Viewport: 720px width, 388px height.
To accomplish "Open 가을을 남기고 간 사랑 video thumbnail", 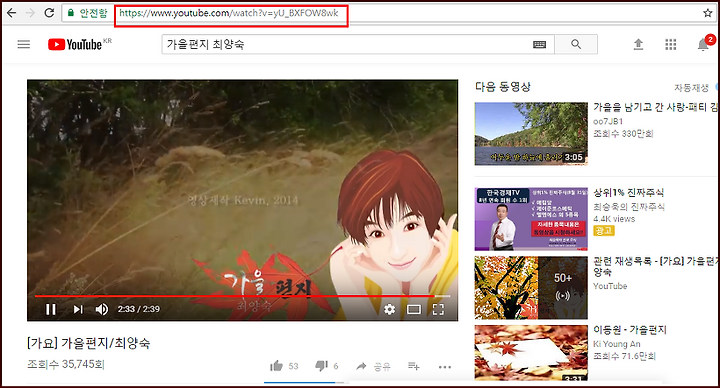I will click(x=531, y=134).
